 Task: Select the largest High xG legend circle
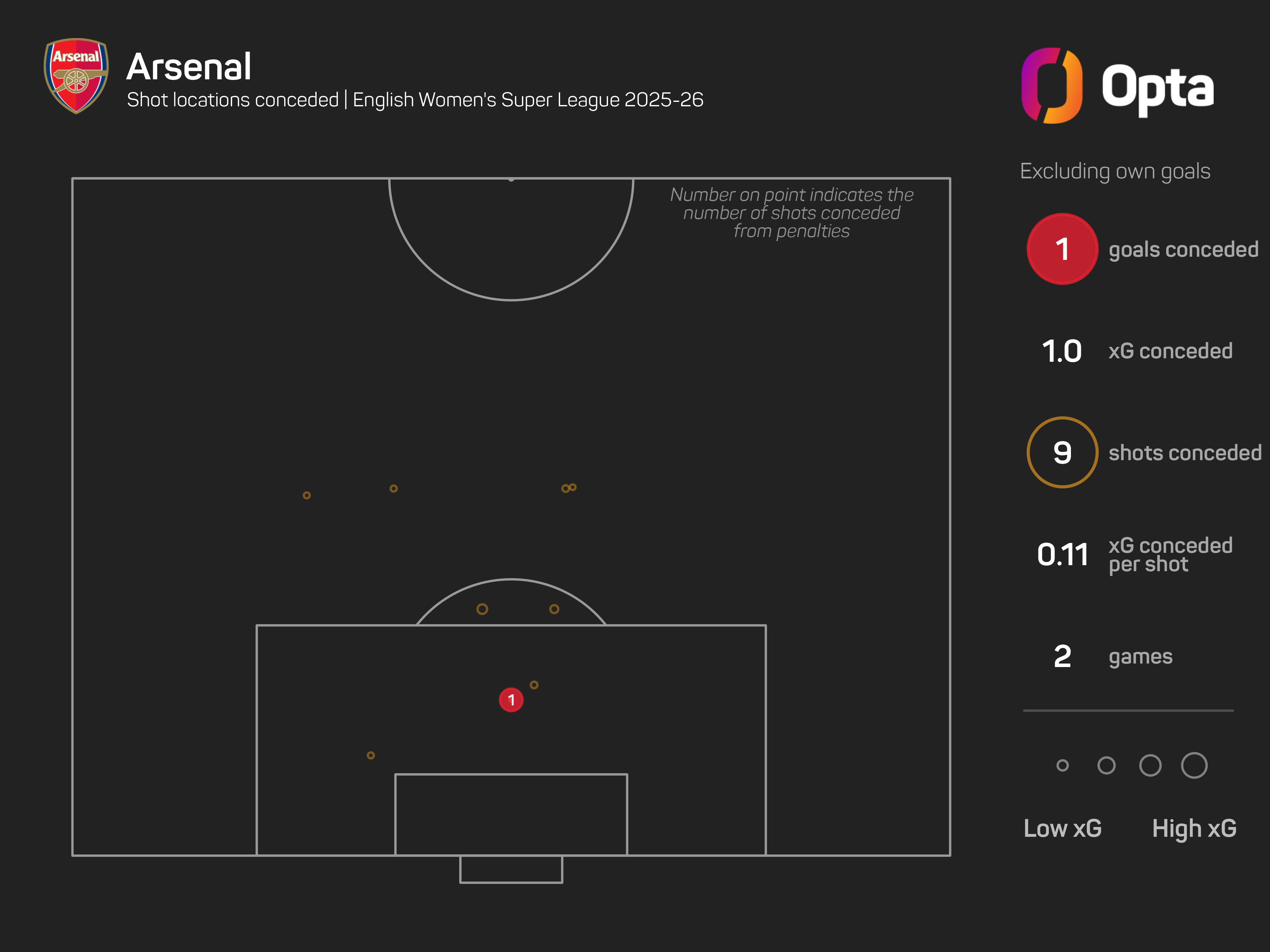pos(1194,765)
